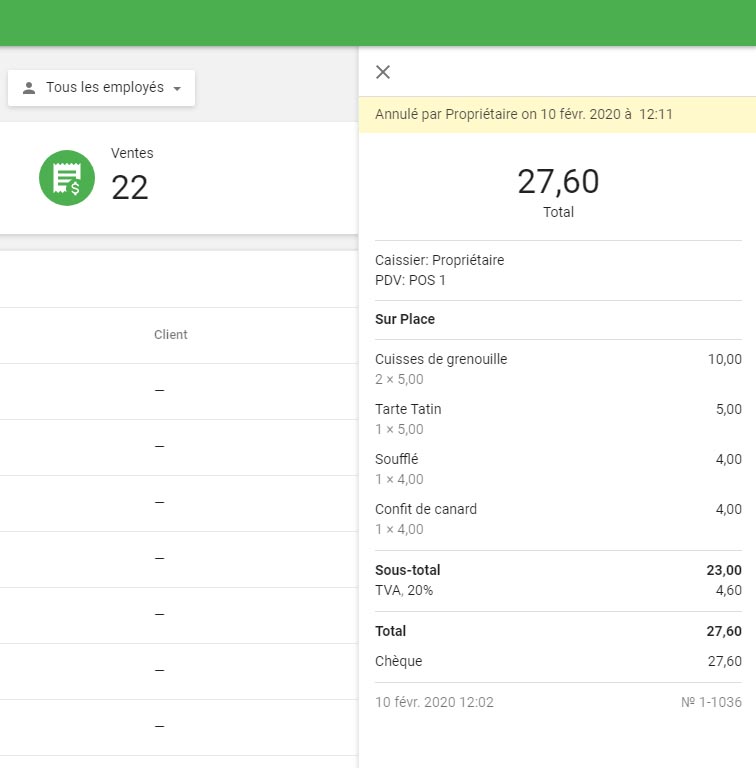Click the Sur Place order type label
756x768 pixels.
pyautogui.click(x=405, y=319)
